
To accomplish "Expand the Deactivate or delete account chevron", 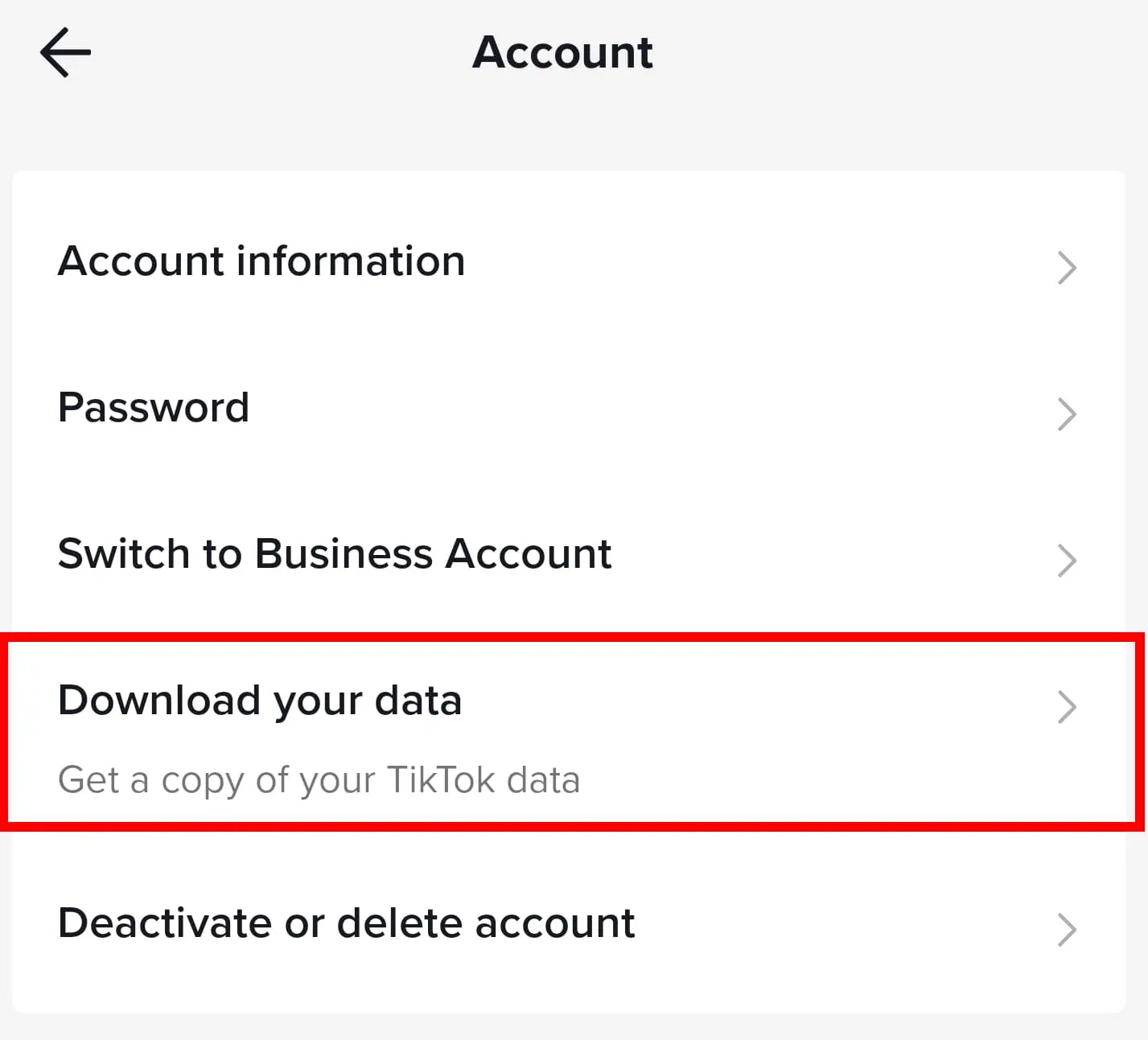I will coord(1067,930).
